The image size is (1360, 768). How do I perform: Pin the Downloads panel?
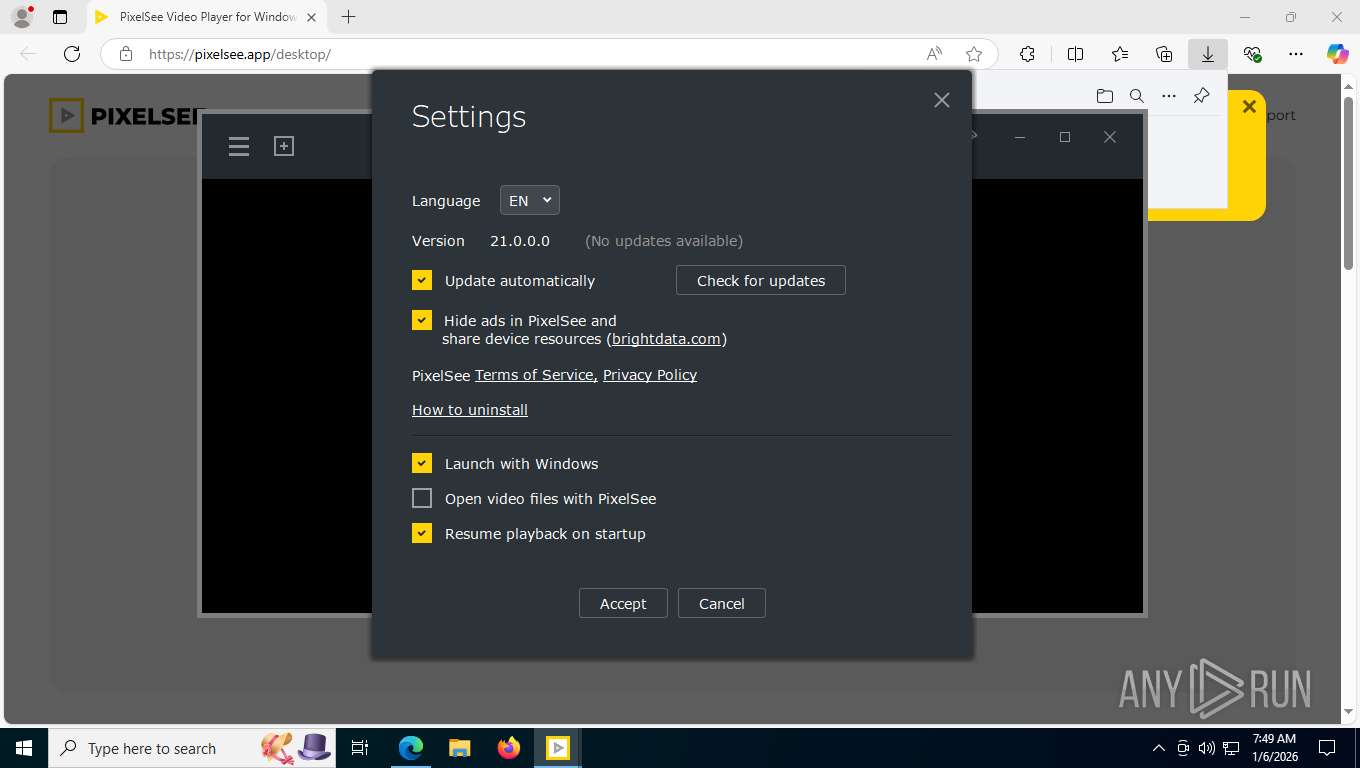point(1202,96)
